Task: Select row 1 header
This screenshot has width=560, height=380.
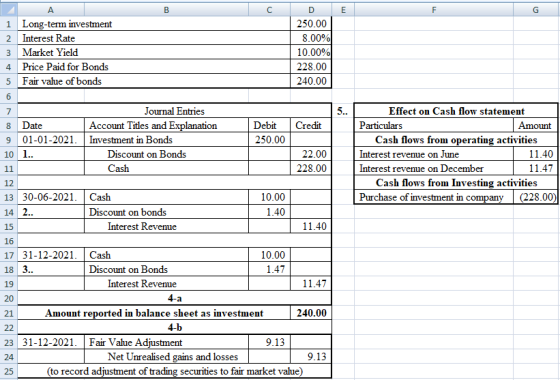Action: pos(9,24)
